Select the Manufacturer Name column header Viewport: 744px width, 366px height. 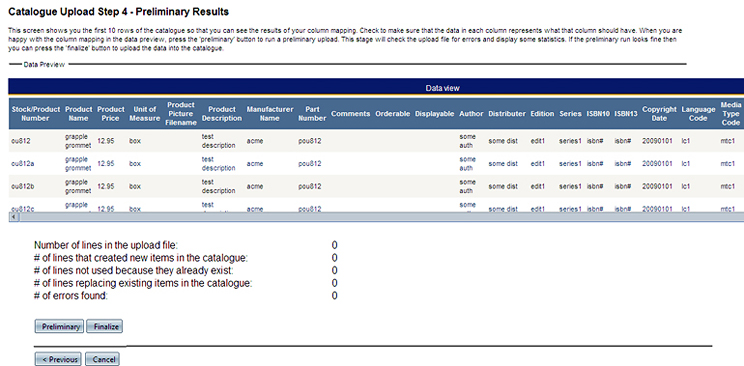pyautogui.click(x=270, y=114)
